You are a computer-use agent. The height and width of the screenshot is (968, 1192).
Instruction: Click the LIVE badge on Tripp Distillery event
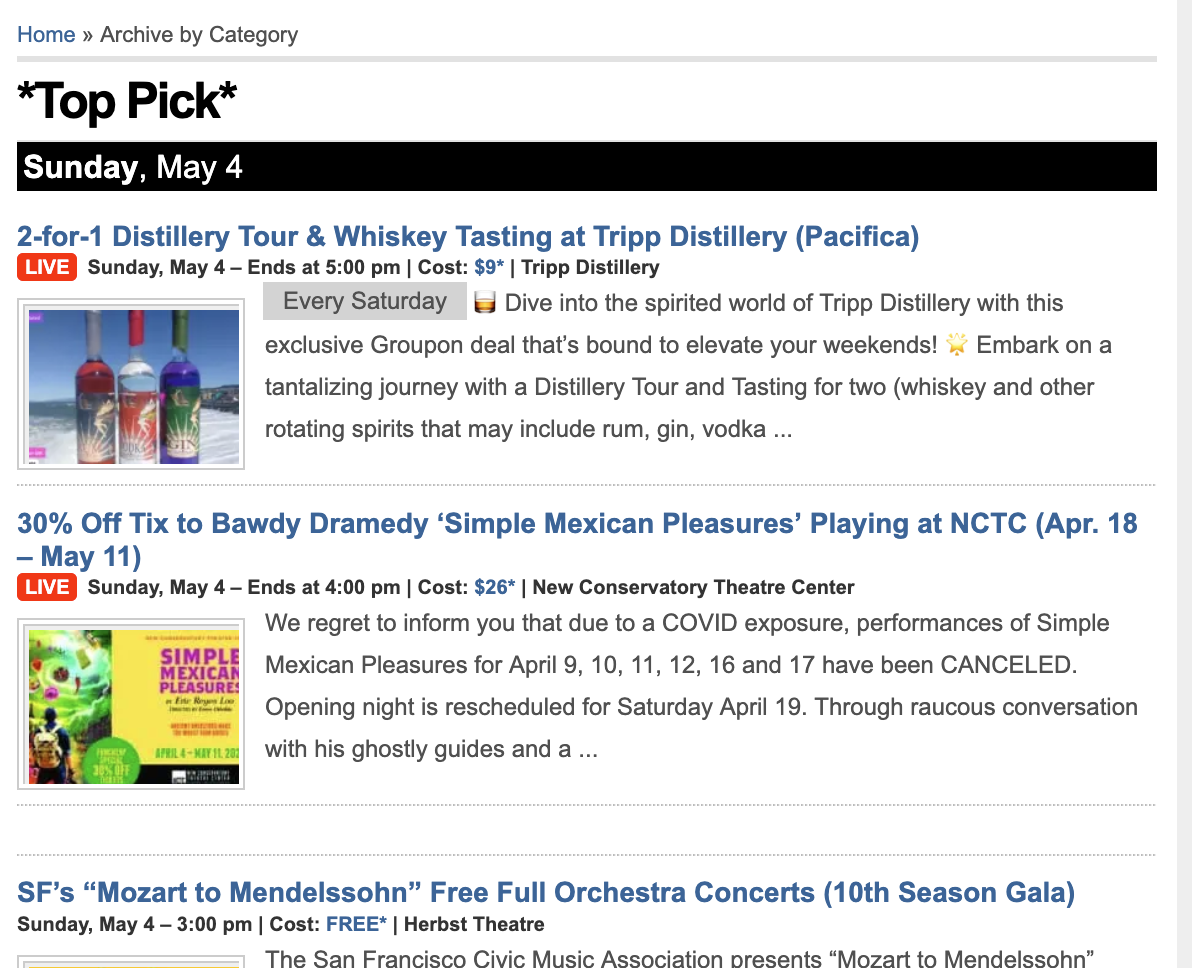click(x=47, y=268)
